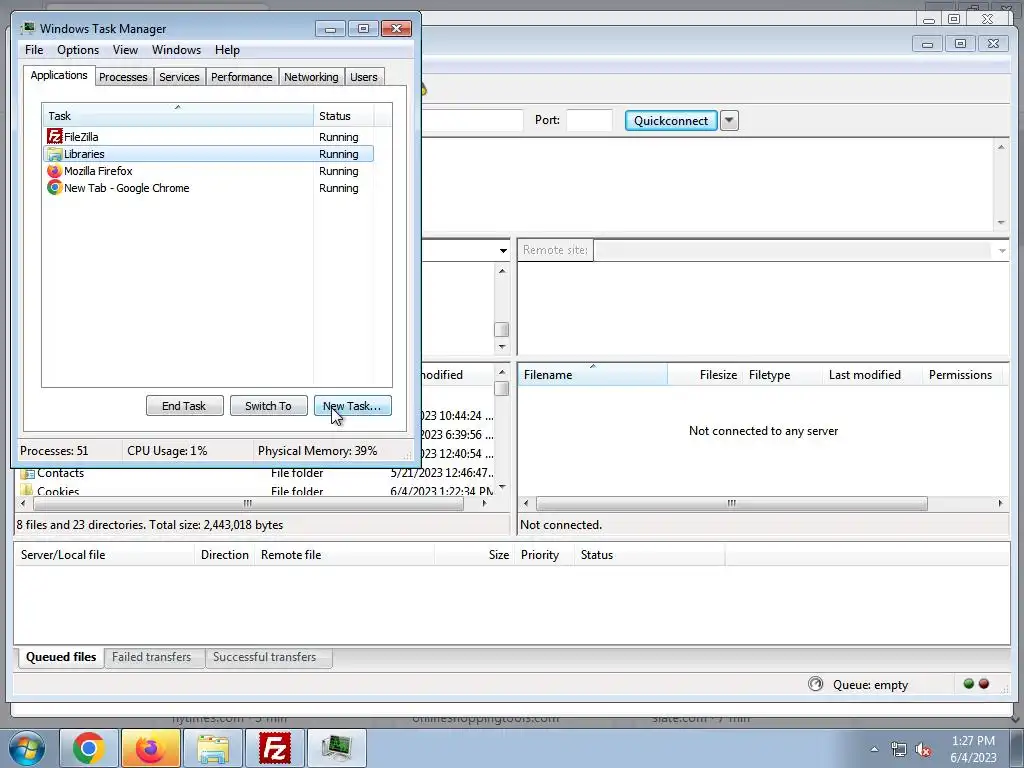Click the green activity indicator in FileZilla
Screen dimensions: 1024x768
tap(968, 684)
